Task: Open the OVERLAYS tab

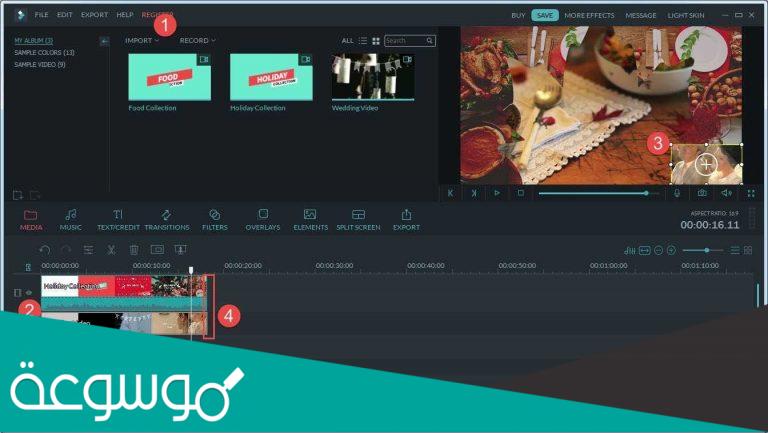Action: click(263, 219)
